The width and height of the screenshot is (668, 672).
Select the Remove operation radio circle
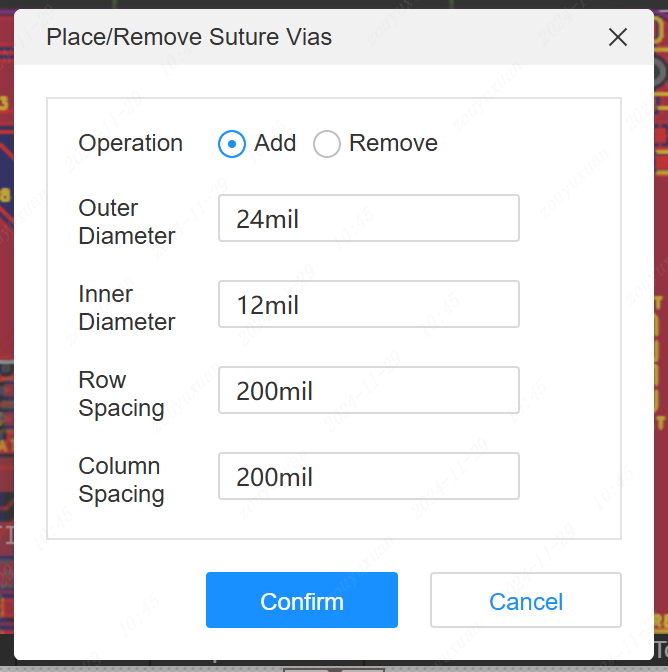[327, 144]
